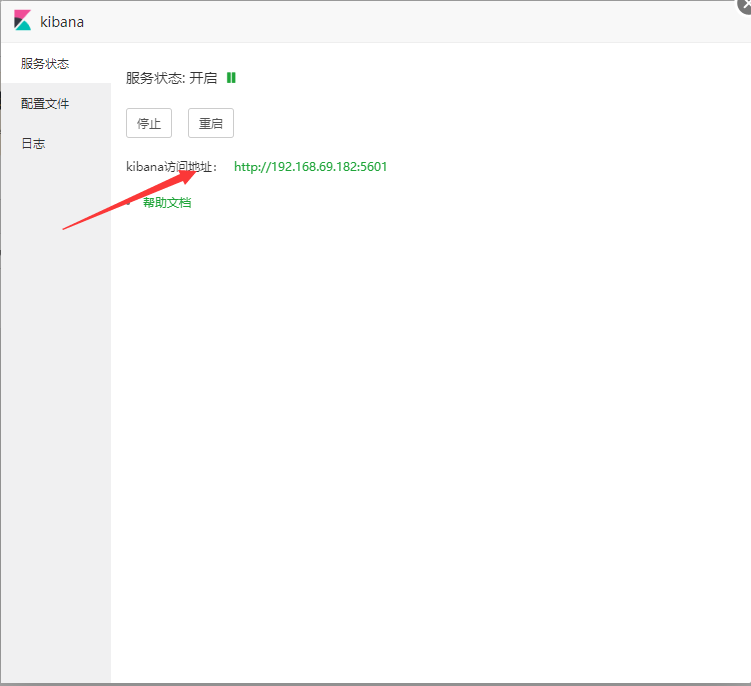Stop the service with 停止 button

point(149,123)
